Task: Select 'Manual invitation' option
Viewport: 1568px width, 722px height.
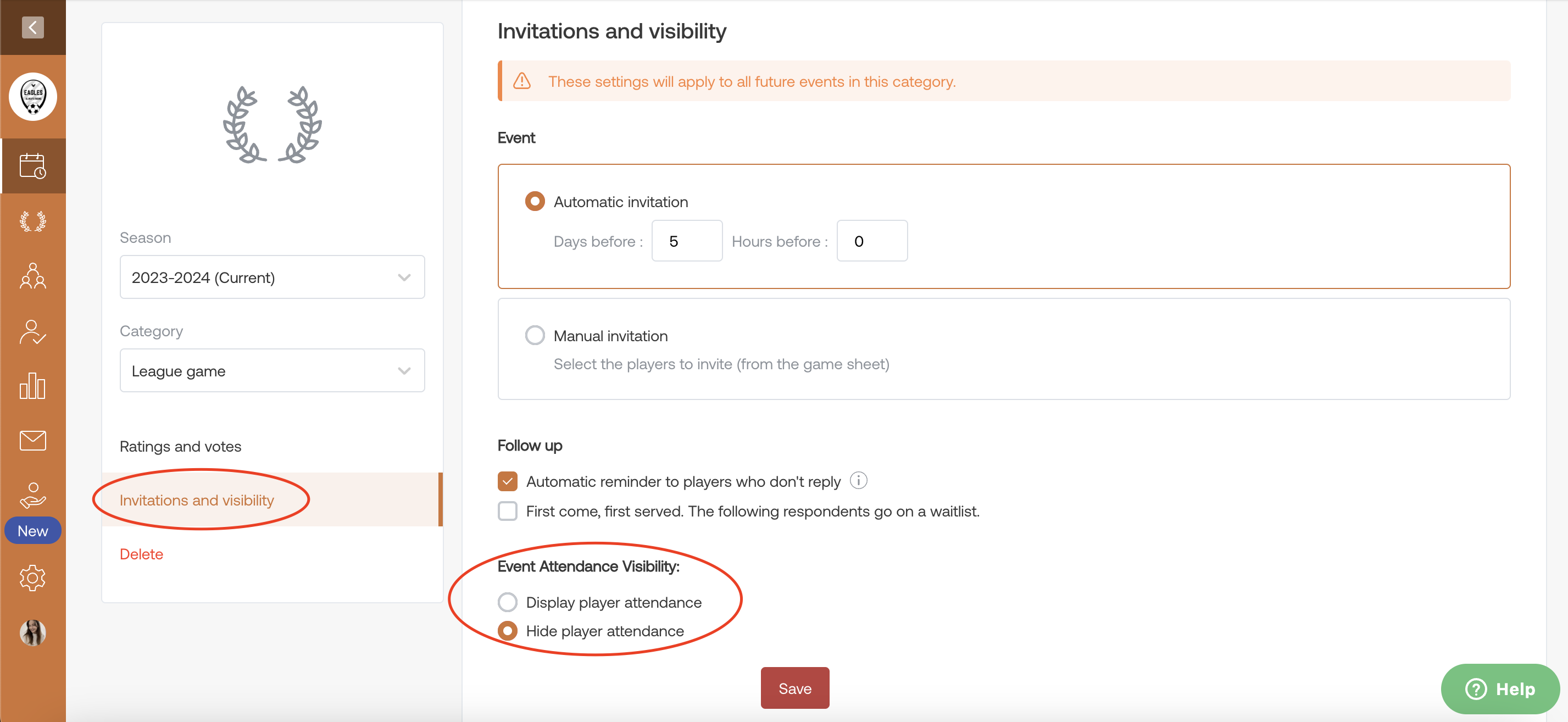Action: point(536,335)
